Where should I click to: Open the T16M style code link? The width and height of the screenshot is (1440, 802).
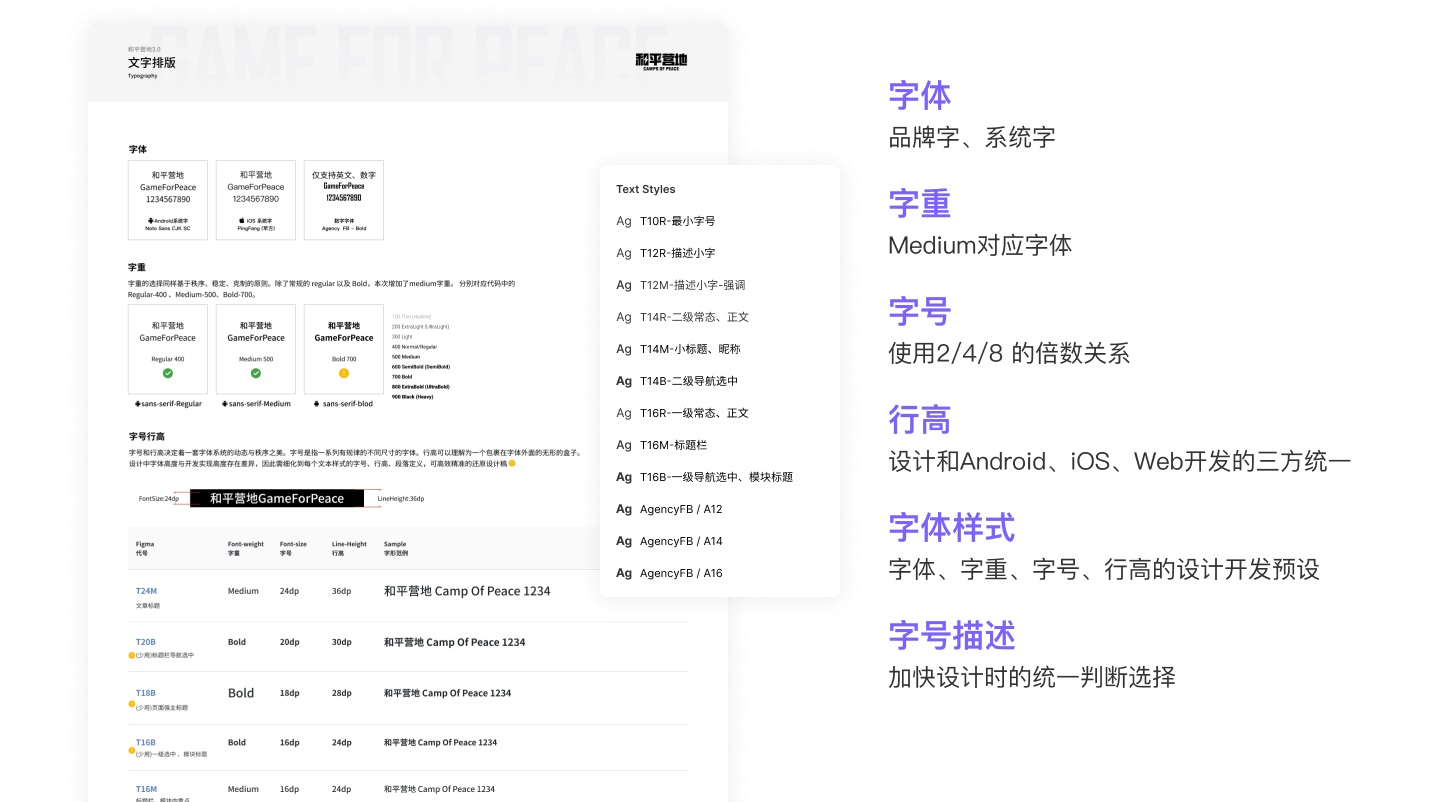[x=146, y=789]
